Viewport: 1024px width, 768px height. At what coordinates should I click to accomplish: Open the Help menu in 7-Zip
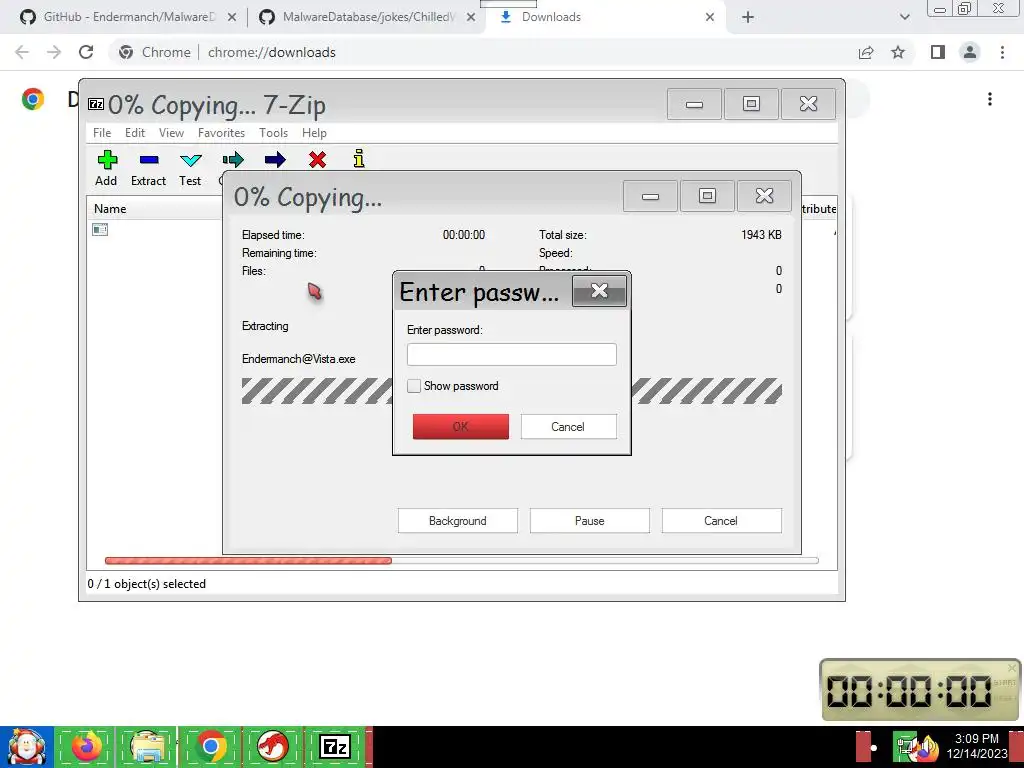pos(314,133)
